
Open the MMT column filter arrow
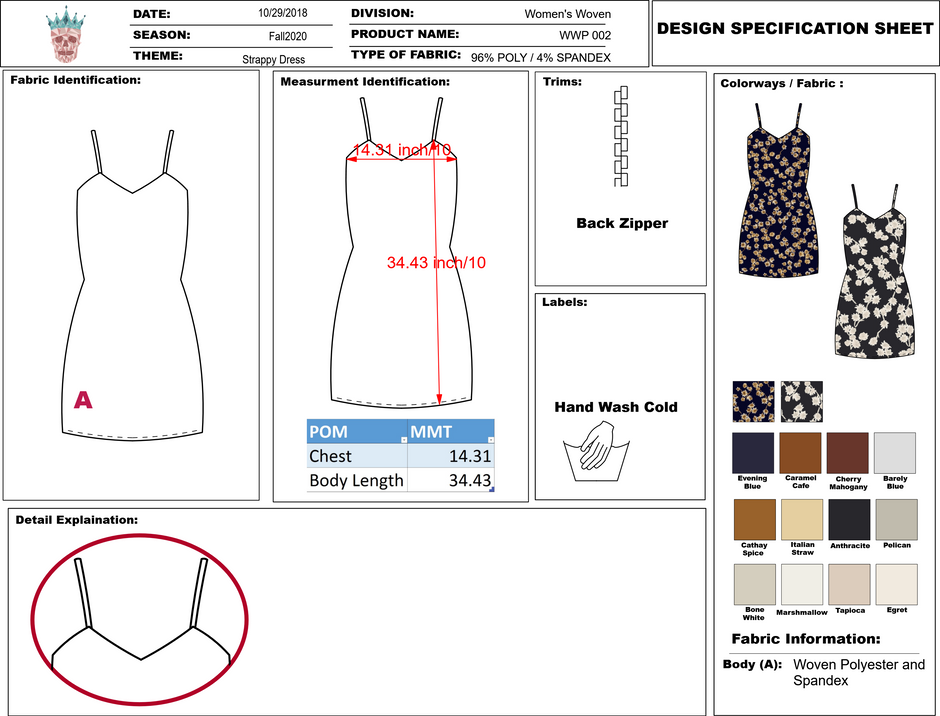[x=490, y=440]
